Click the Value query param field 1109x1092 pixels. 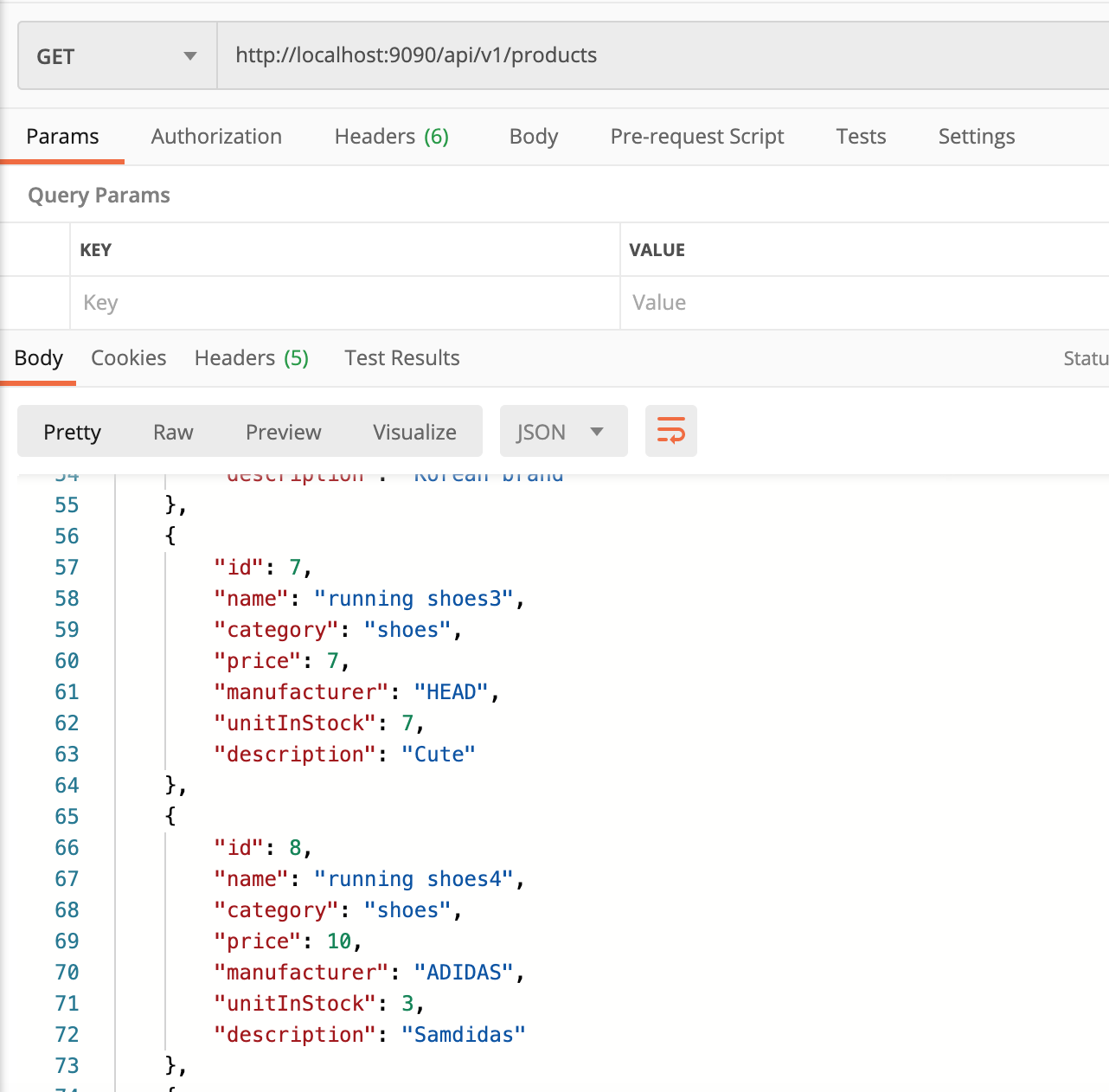pyautogui.click(x=864, y=303)
